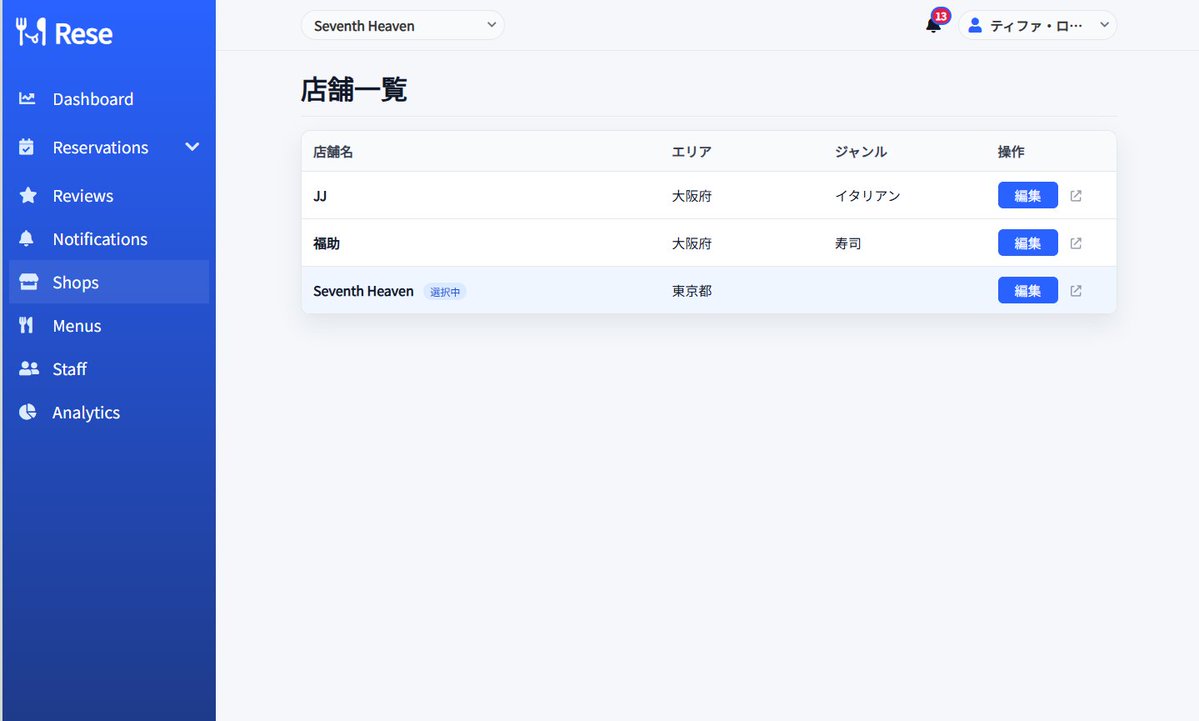Viewport: 1199px width, 721px height.
Task: Open Seventh Heaven external link icon
Action: tap(1076, 291)
